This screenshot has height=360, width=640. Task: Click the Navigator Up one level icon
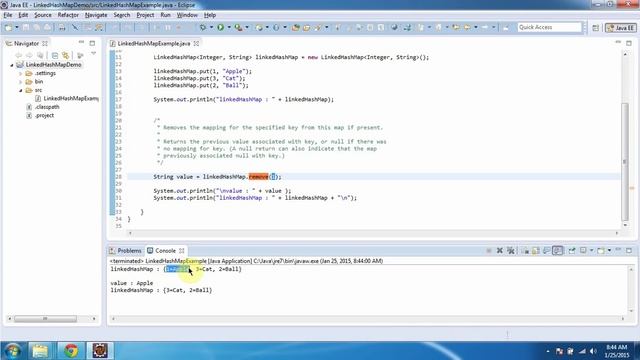(x=40, y=55)
